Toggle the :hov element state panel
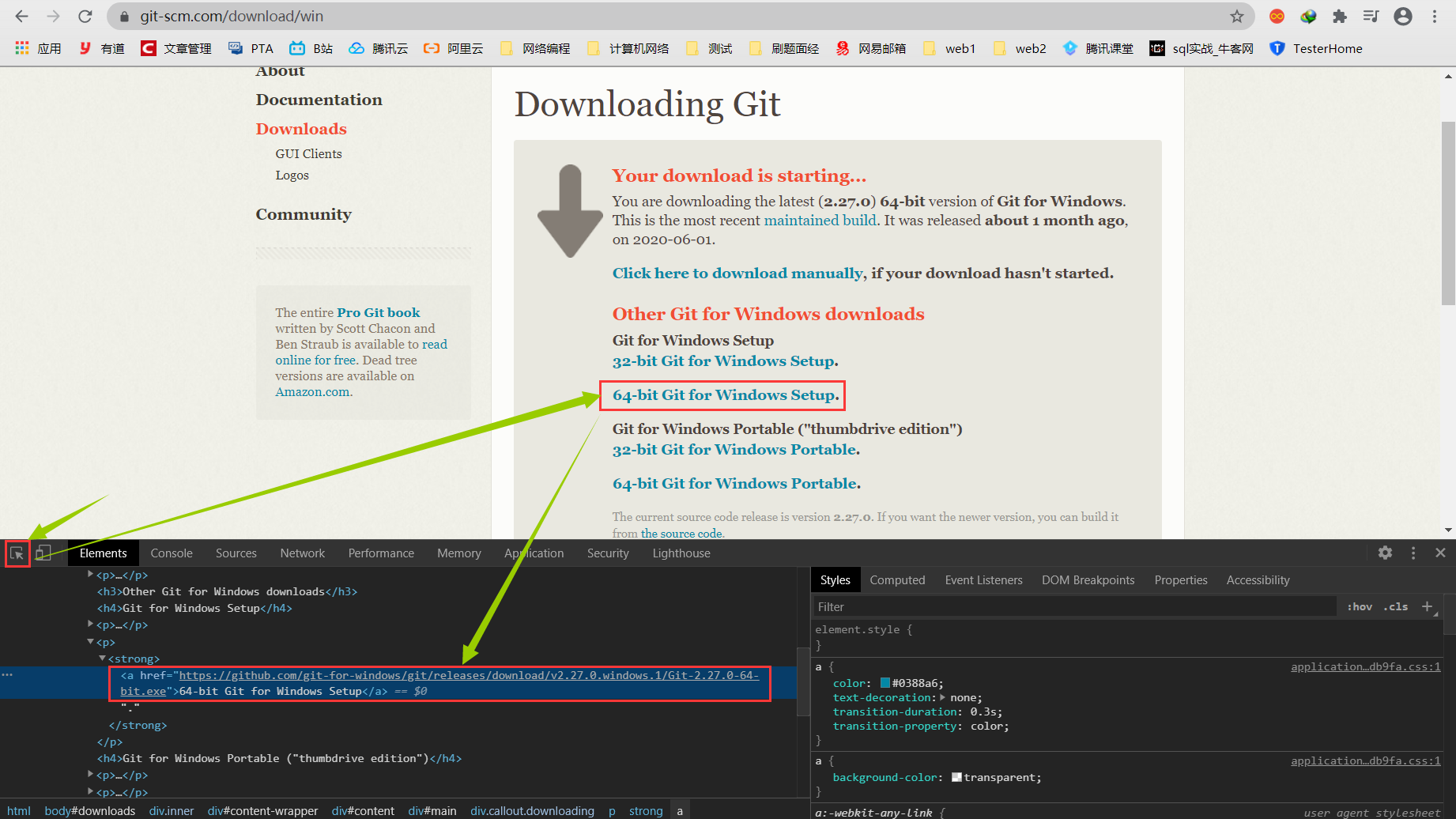The width and height of the screenshot is (1456, 819). tap(1360, 606)
